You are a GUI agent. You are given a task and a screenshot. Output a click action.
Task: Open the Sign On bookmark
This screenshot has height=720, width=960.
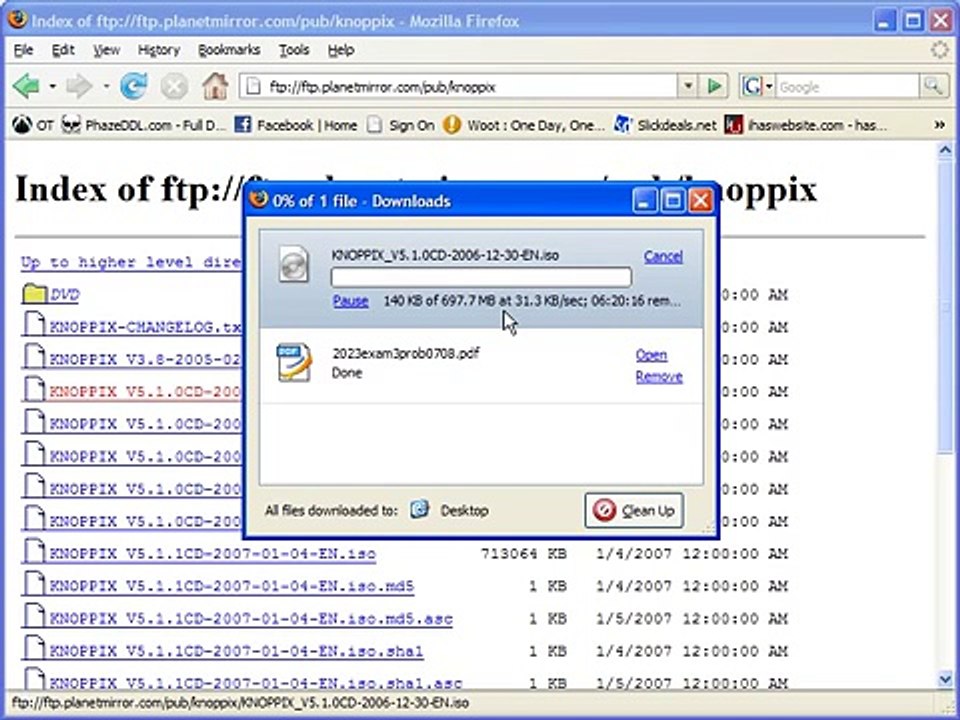tap(401, 126)
